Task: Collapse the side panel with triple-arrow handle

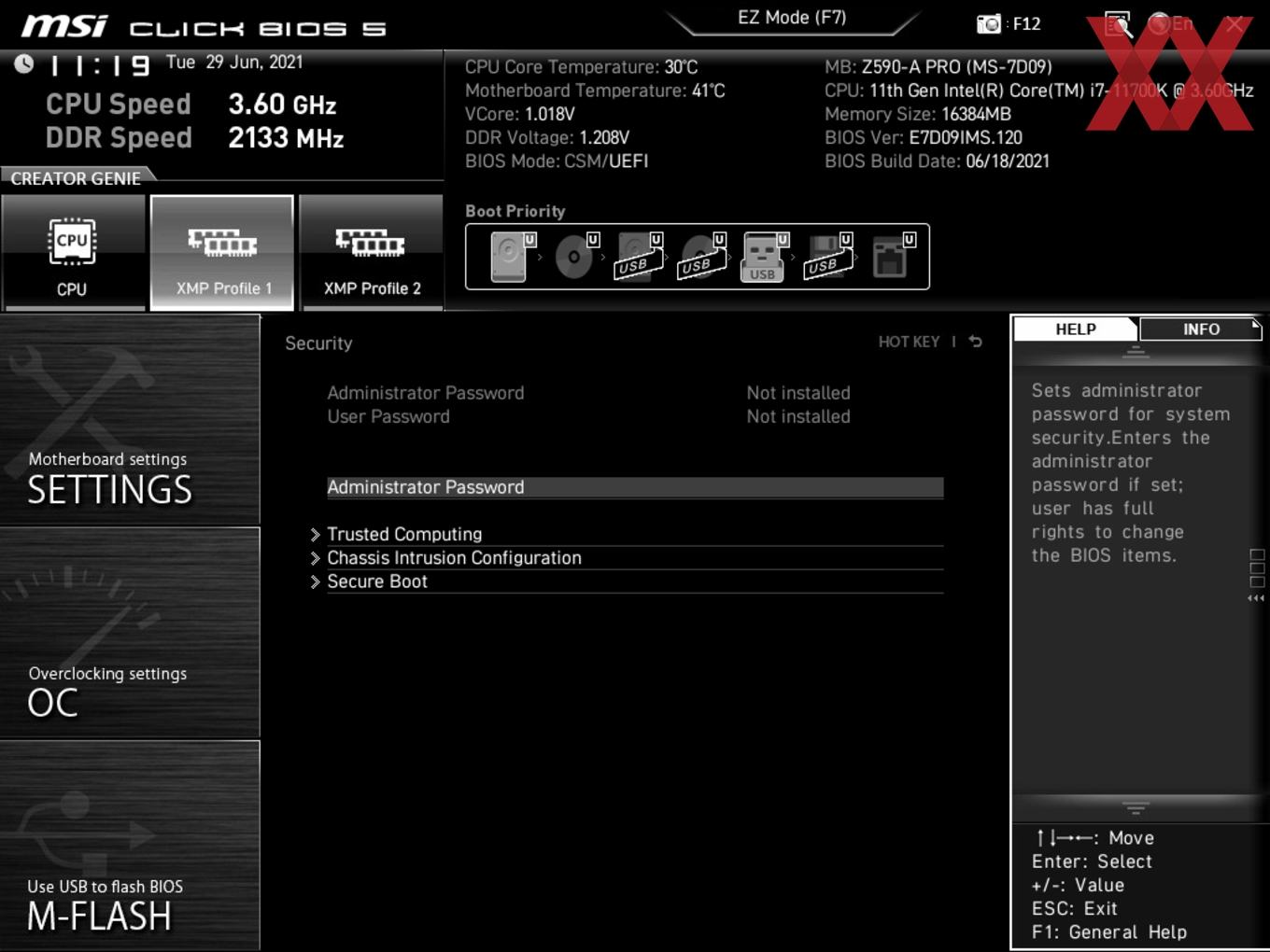Action: [x=1257, y=598]
